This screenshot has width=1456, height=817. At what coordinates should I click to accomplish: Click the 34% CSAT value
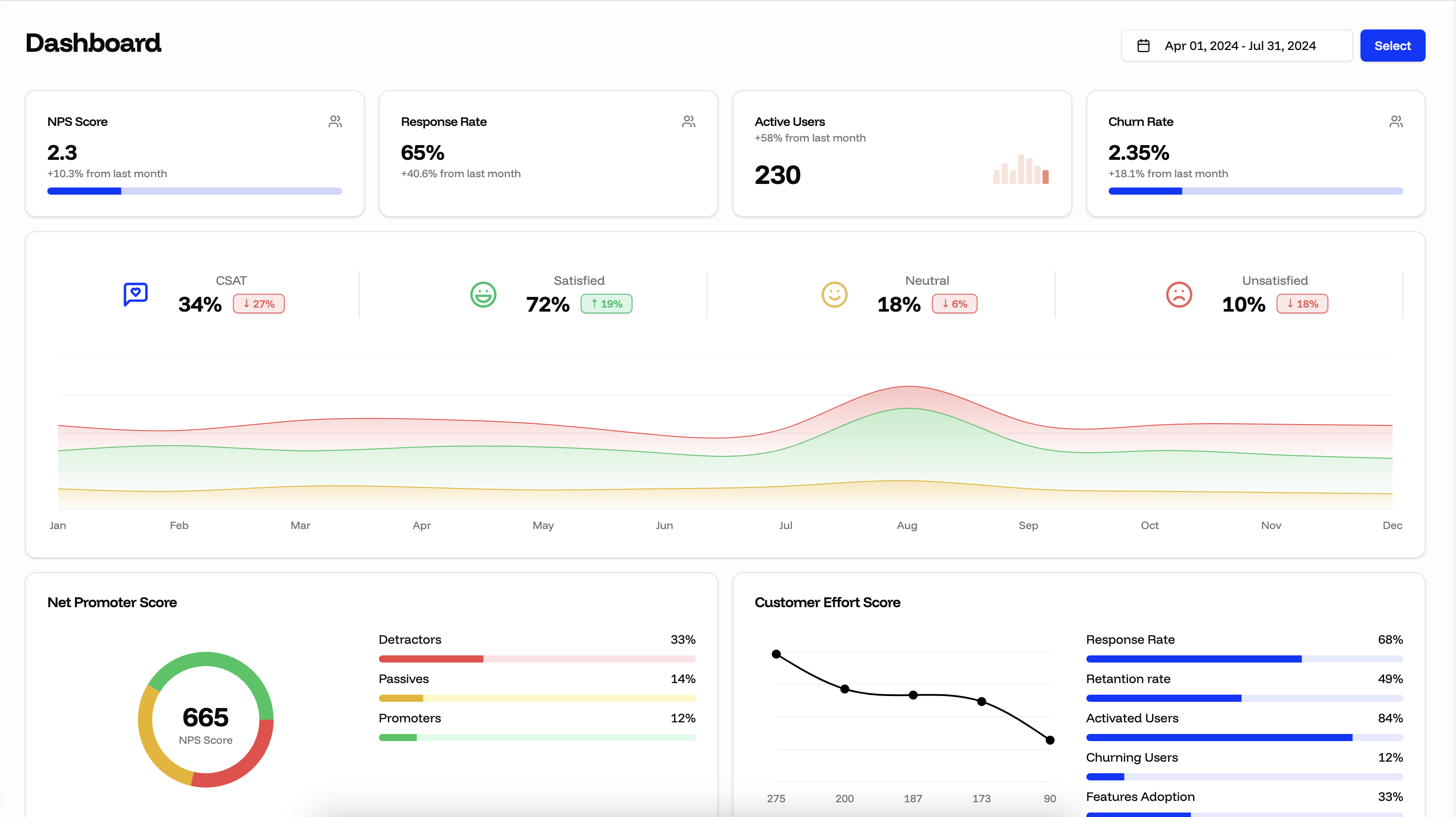(200, 305)
